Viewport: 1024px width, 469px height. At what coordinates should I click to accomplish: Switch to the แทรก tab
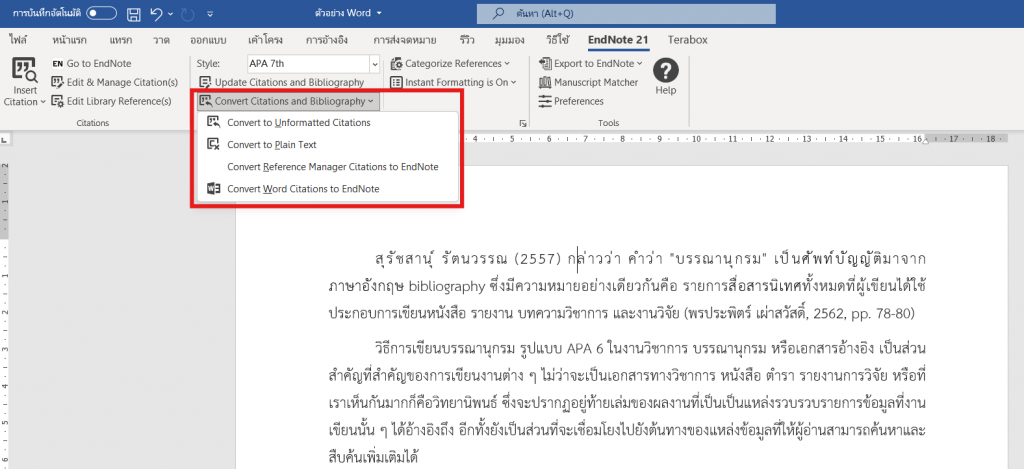[x=120, y=40]
